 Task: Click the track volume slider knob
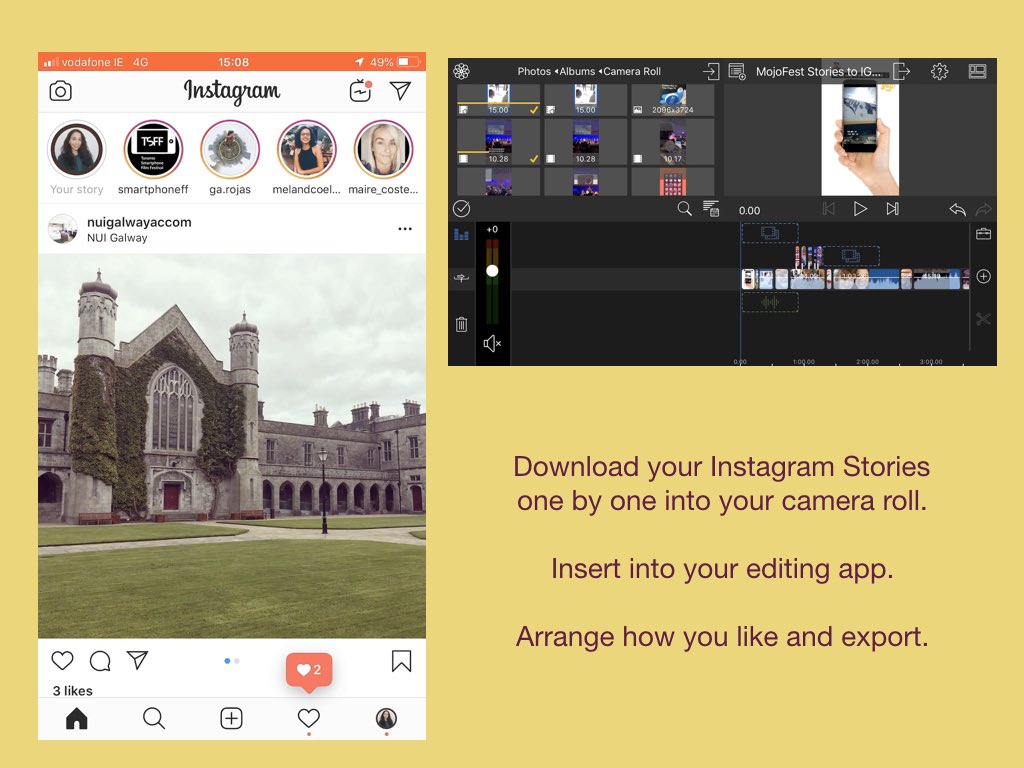point(492,270)
